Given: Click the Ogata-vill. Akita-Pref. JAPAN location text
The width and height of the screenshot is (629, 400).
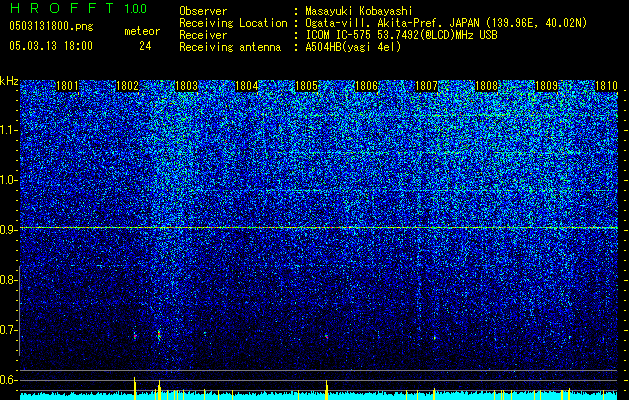Looking at the screenshot, I should (446, 23).
